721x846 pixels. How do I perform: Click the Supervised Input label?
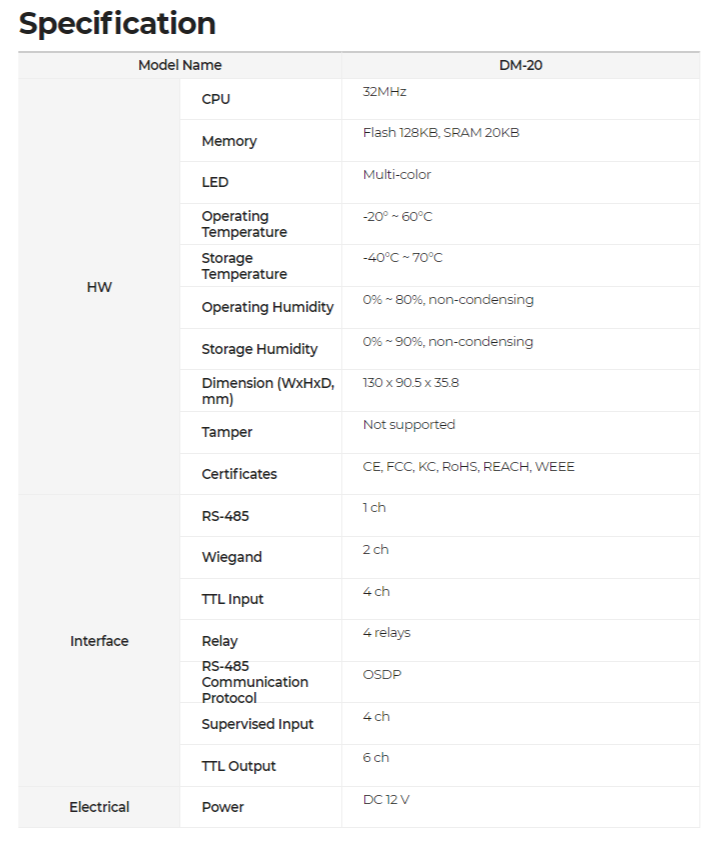pos(257,724)
